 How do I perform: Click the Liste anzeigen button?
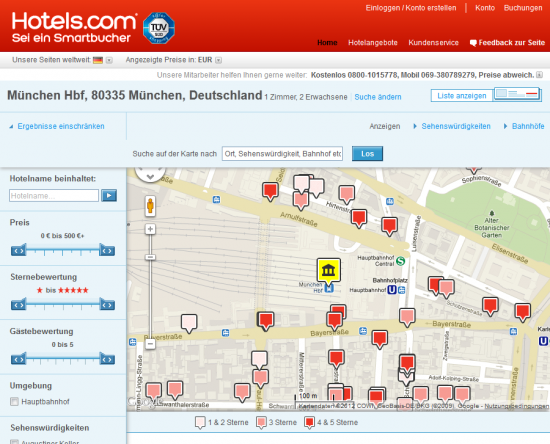[x=462, y=96]
